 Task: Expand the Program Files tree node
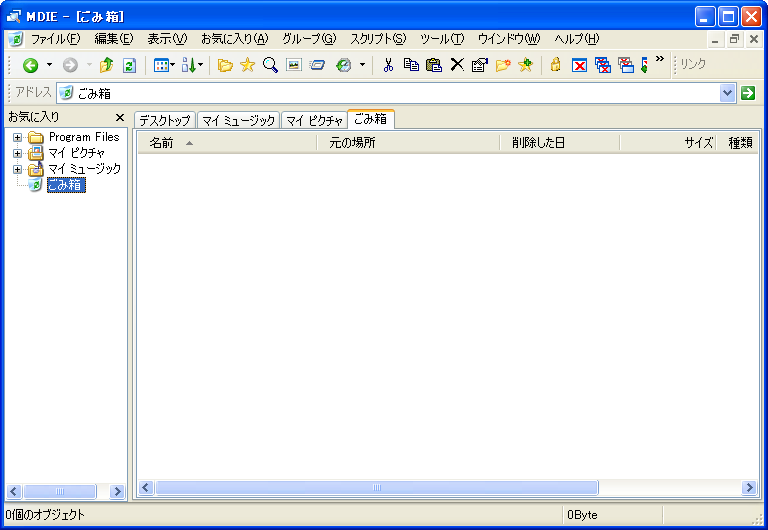[x=17, y=137]
